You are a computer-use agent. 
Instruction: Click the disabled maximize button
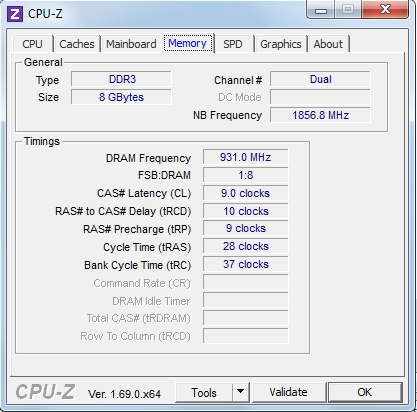pos(348,9)
